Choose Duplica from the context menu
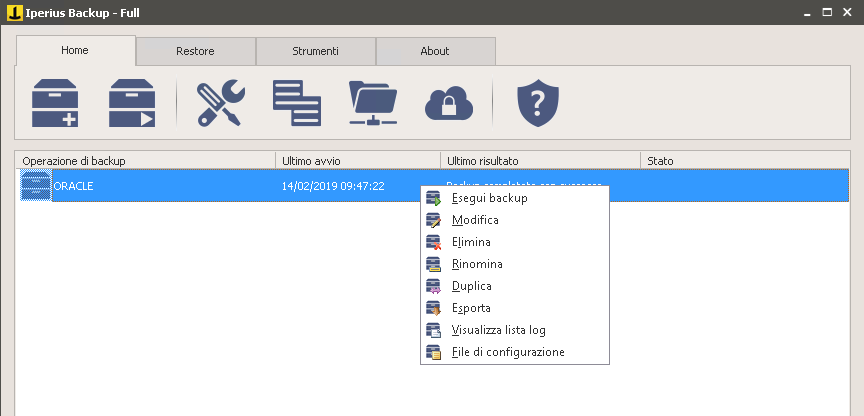The image size is (864, 416). 515,287
